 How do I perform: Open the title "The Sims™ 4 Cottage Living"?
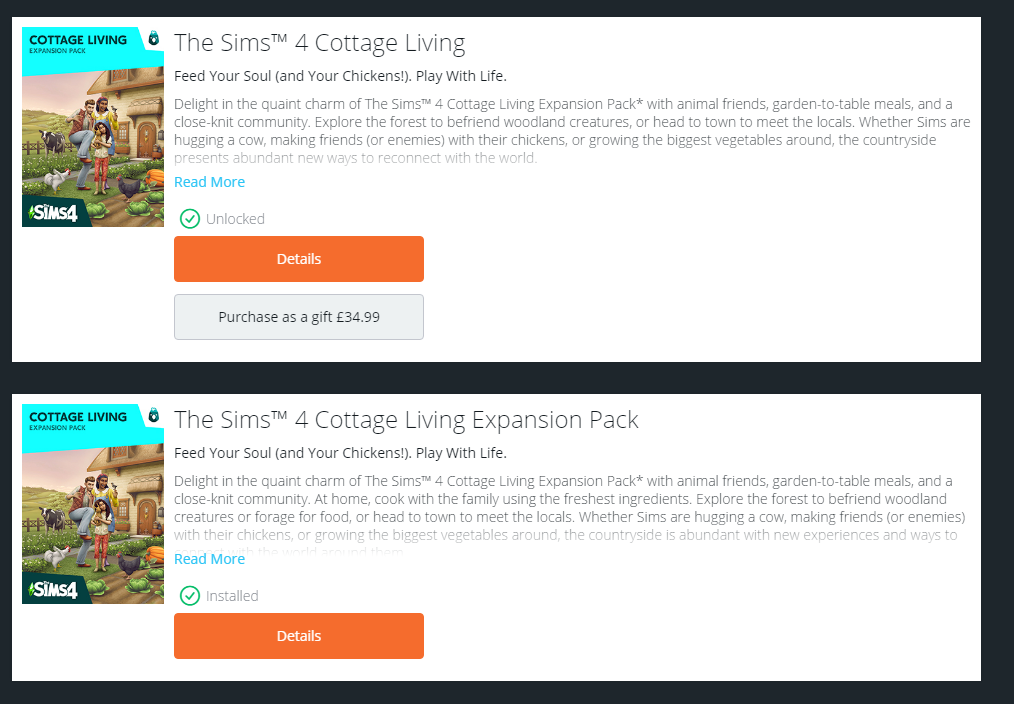tap(320, 43)
